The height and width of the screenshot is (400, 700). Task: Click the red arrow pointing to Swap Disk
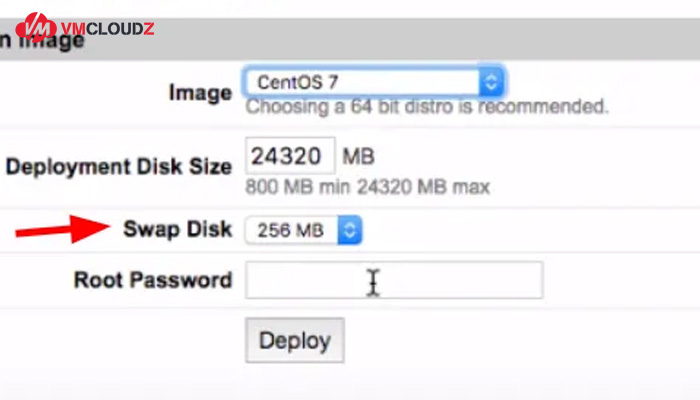(x=62, y=229)
